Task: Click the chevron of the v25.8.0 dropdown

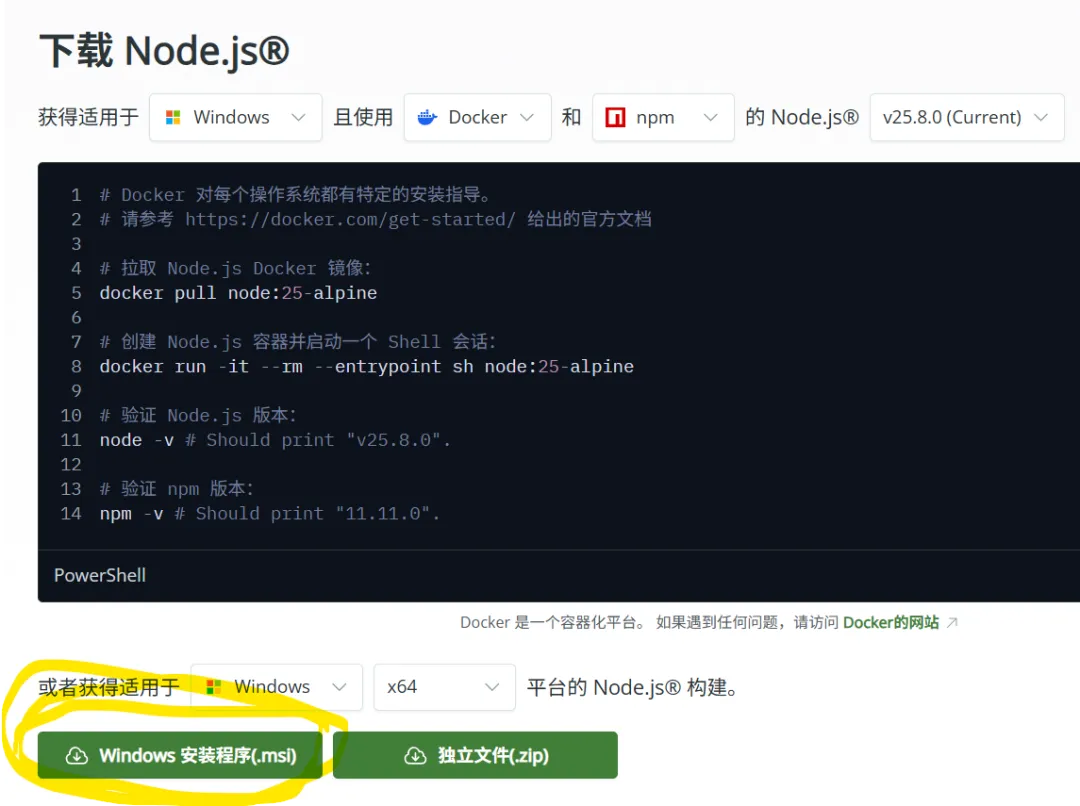Action: click(x=1041, y=118)
